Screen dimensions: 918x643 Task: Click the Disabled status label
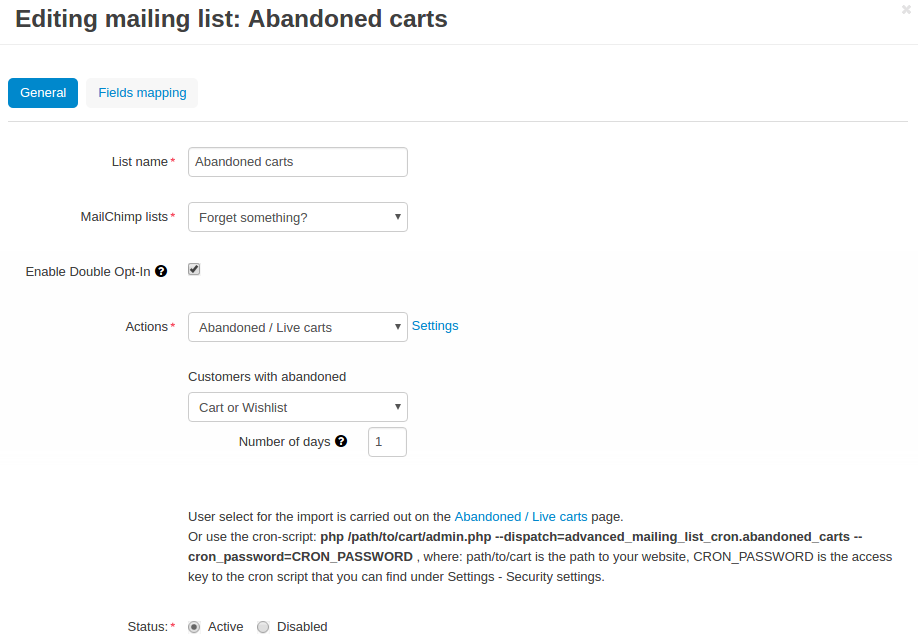tap(302, 627)
